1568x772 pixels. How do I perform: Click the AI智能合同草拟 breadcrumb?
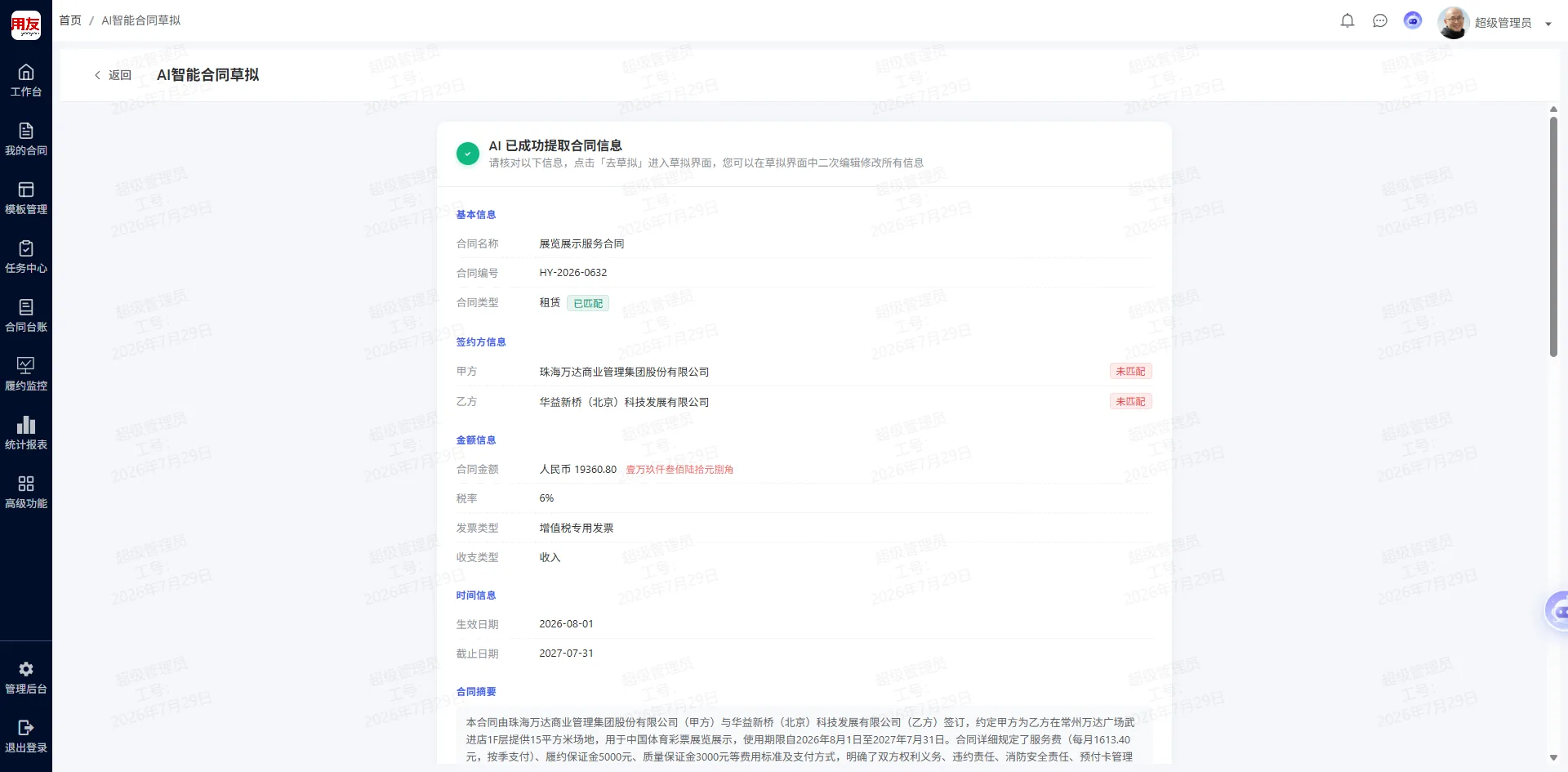pos(140,20)
